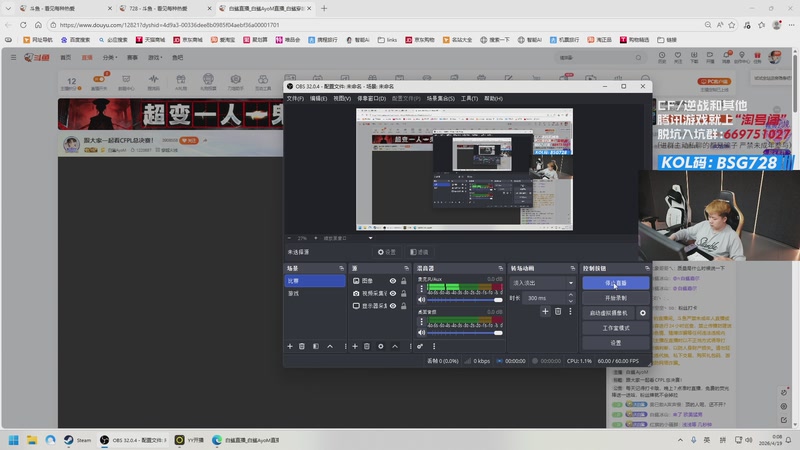Click the 工作室模式 studio mode button
Viewport: 800px width, 450px height.
click(x=616, y=328)
